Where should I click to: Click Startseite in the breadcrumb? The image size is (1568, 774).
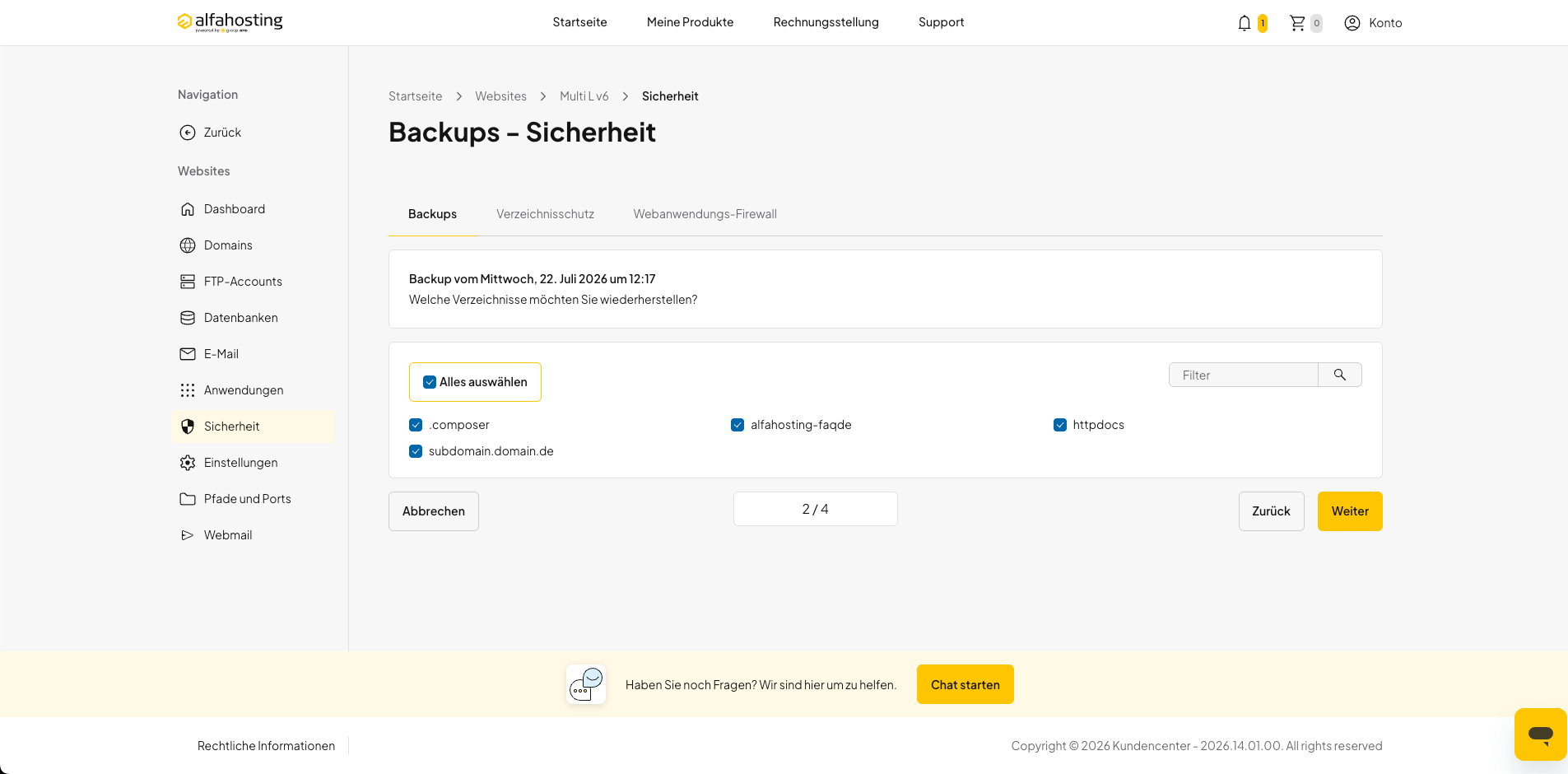point(415,96)
